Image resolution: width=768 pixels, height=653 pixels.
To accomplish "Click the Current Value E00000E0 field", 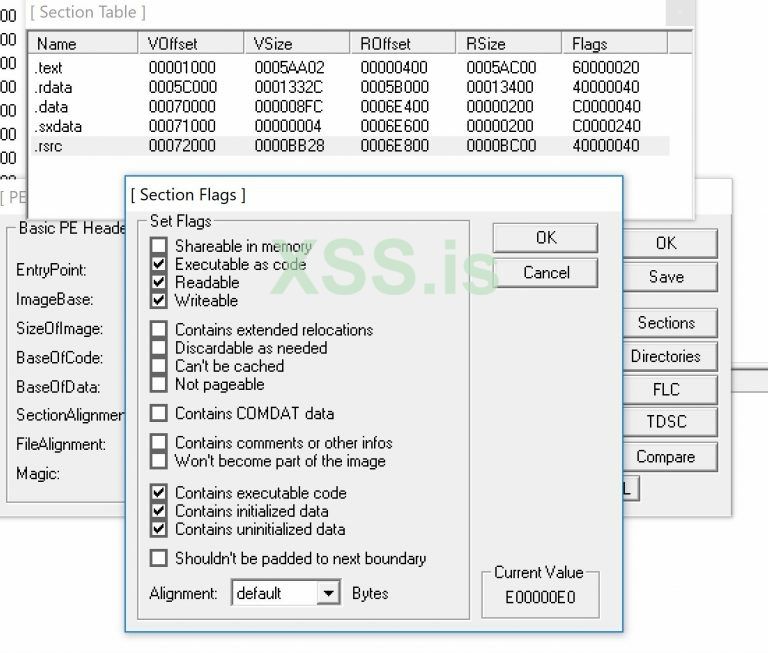I will pos(540,597).
